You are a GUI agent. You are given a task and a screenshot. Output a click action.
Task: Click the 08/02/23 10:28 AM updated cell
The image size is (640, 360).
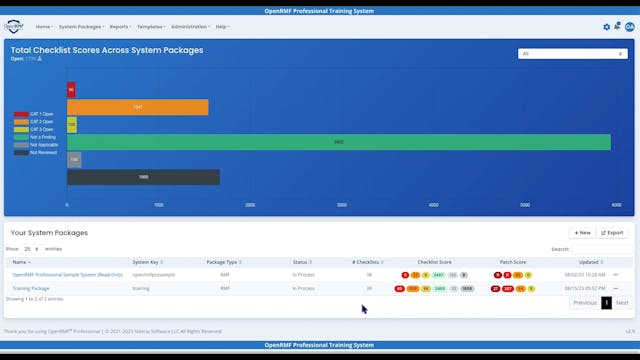584,275
